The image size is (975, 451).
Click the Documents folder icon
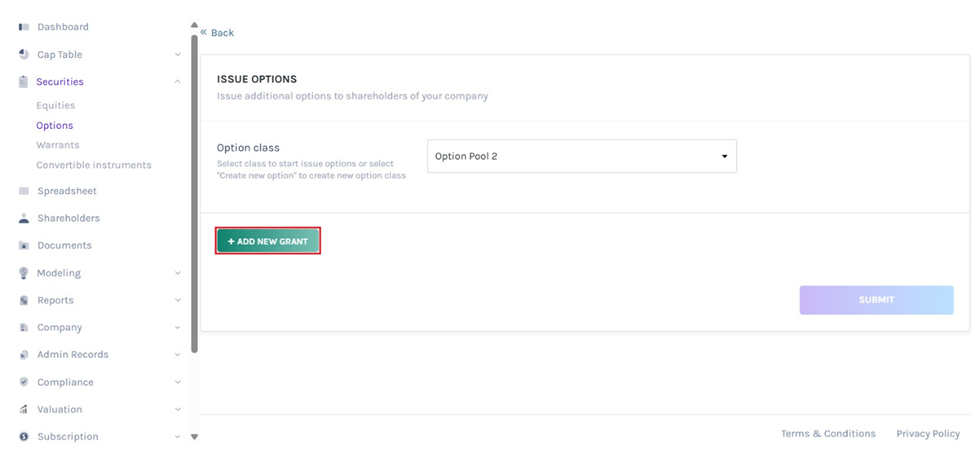click(24, 245)
